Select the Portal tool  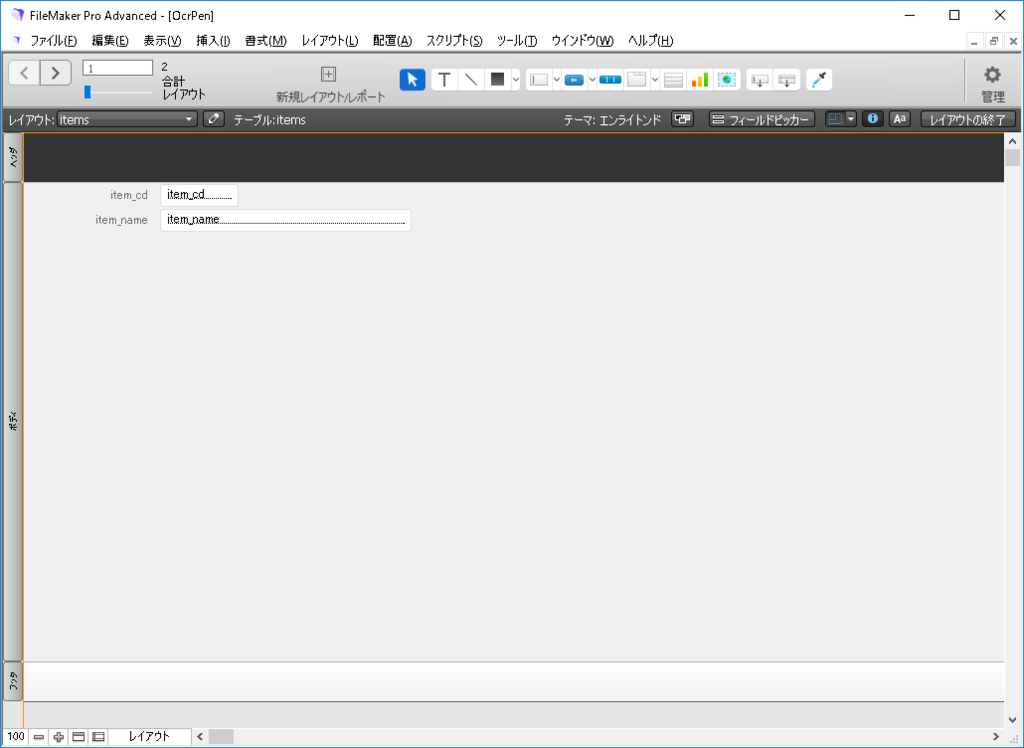[x=673, y=80]
